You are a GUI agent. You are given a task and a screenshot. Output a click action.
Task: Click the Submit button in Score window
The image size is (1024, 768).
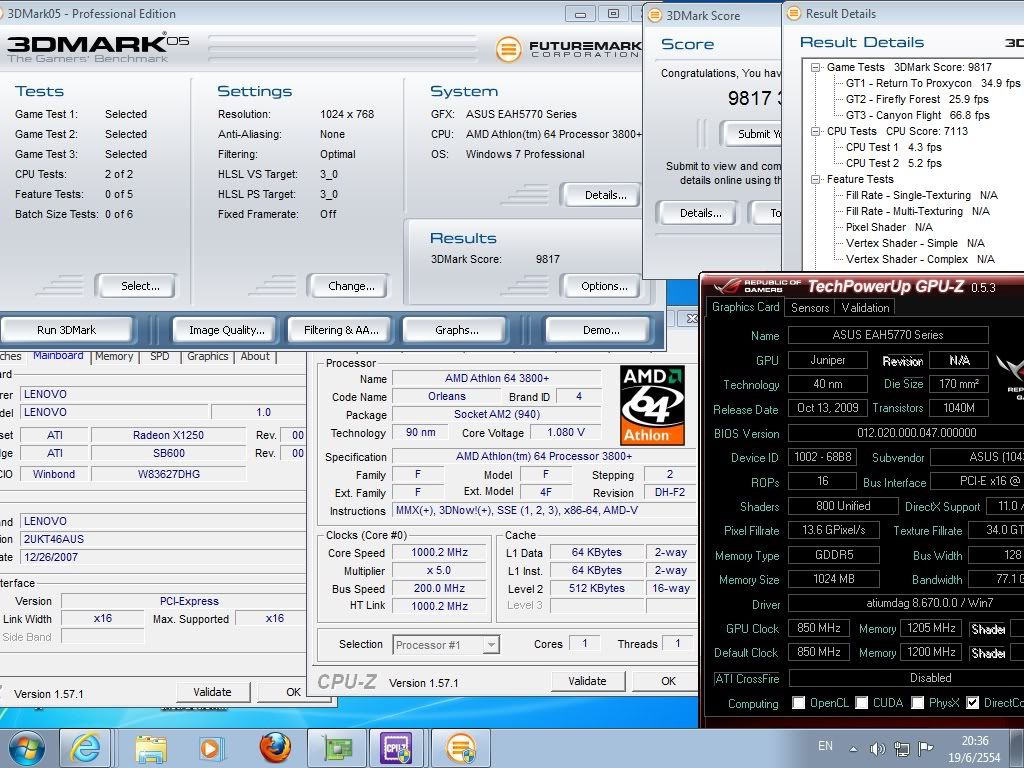point(752,134)
